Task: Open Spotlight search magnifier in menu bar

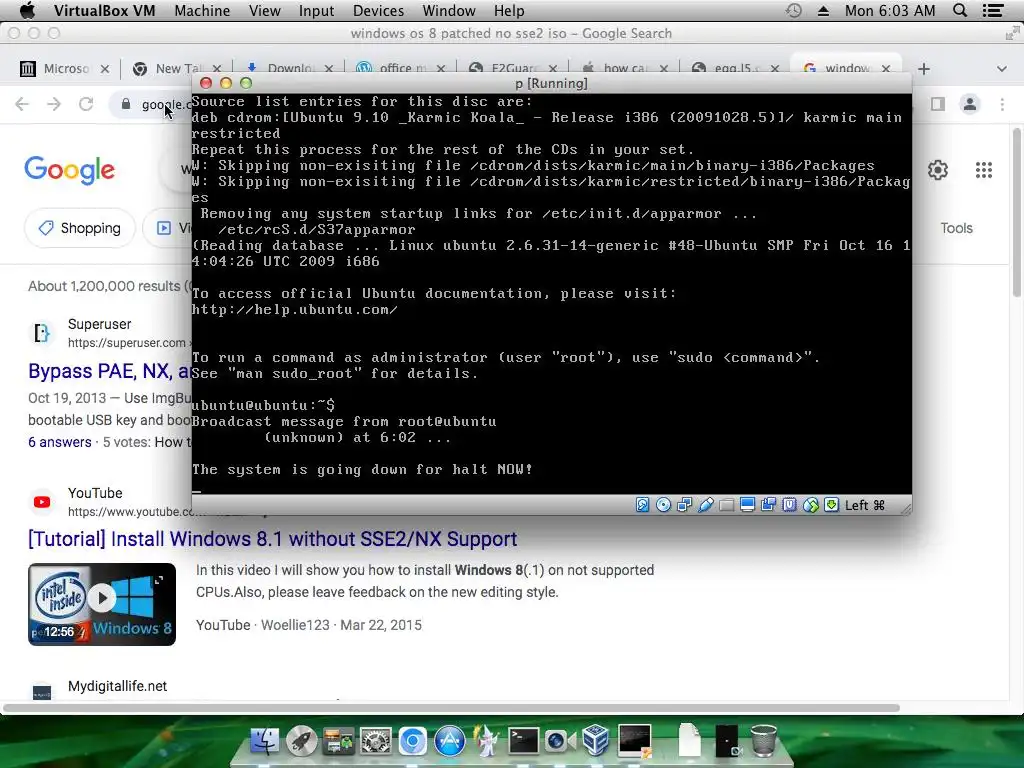Action: (960, 10)
